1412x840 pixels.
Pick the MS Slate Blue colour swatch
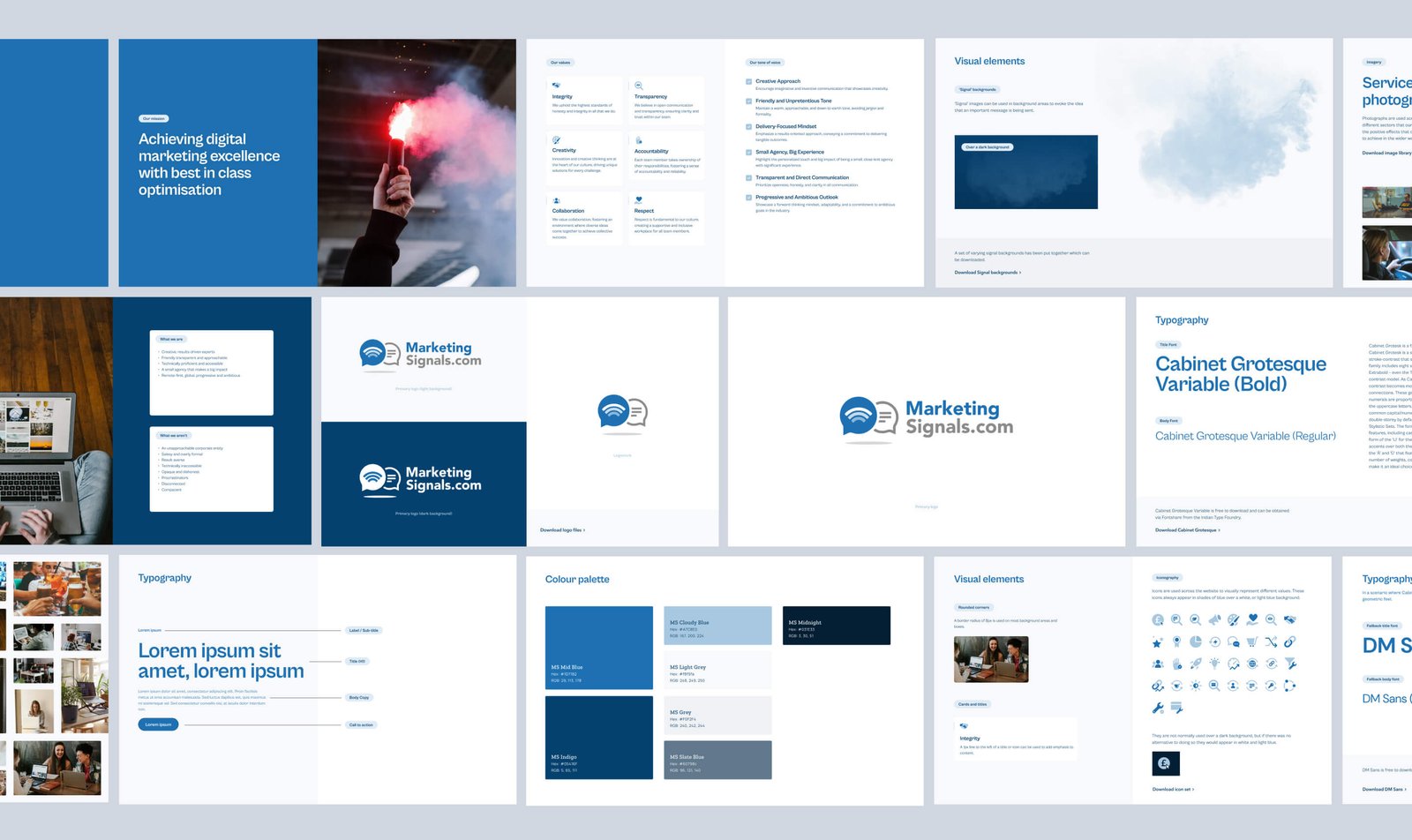pos(717,760)
